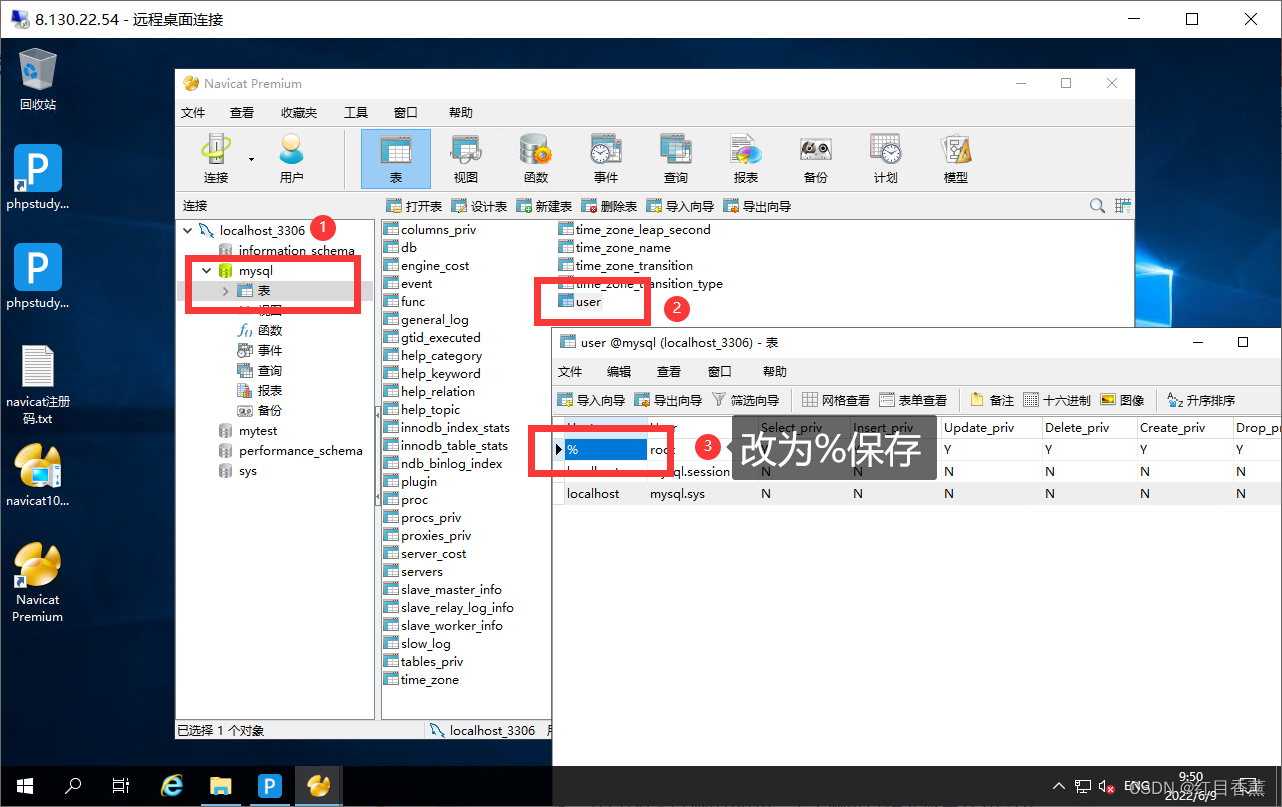Click the search magnifier icon in Navicat
This screenshot has height=807, width=1282.
[x=1097, y=206]
